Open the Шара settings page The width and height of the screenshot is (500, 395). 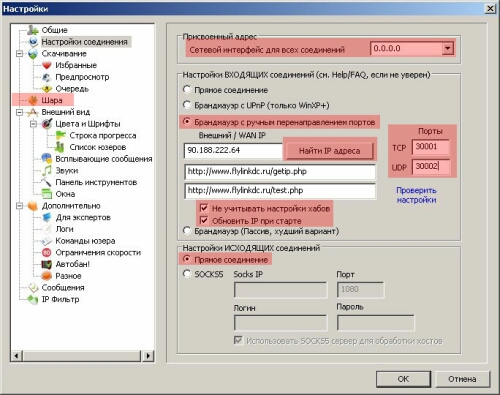click(x=52, y=100)
